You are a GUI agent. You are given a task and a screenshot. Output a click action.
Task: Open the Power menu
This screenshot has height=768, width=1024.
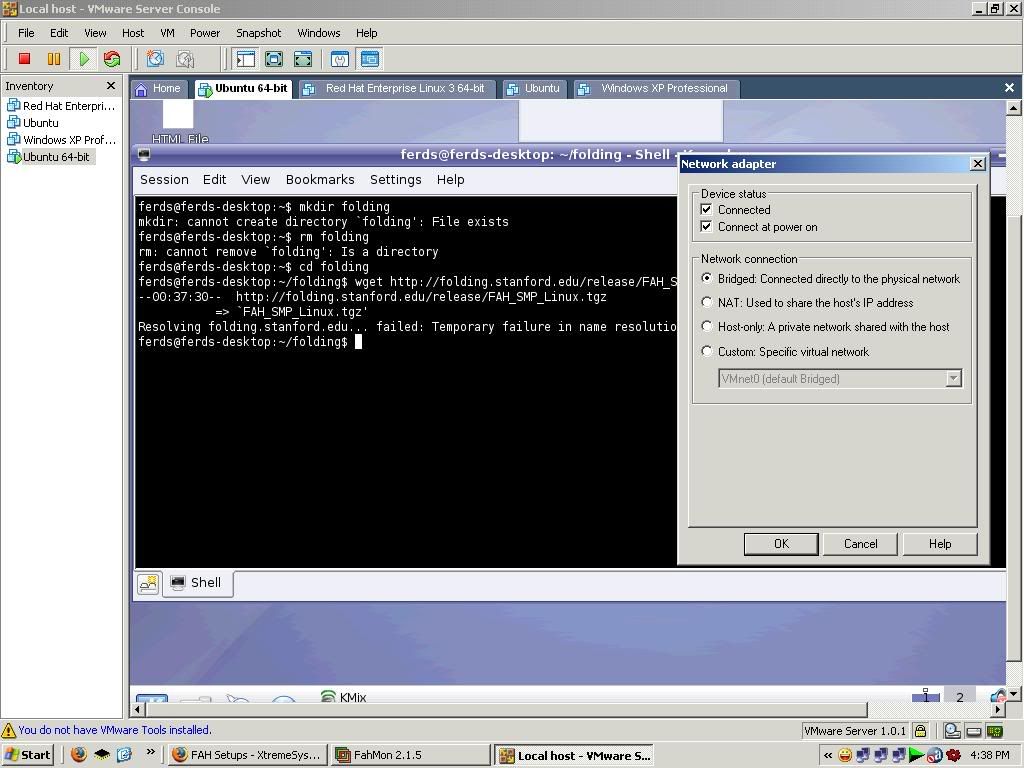pyautogui.click(x=205, y=33)
